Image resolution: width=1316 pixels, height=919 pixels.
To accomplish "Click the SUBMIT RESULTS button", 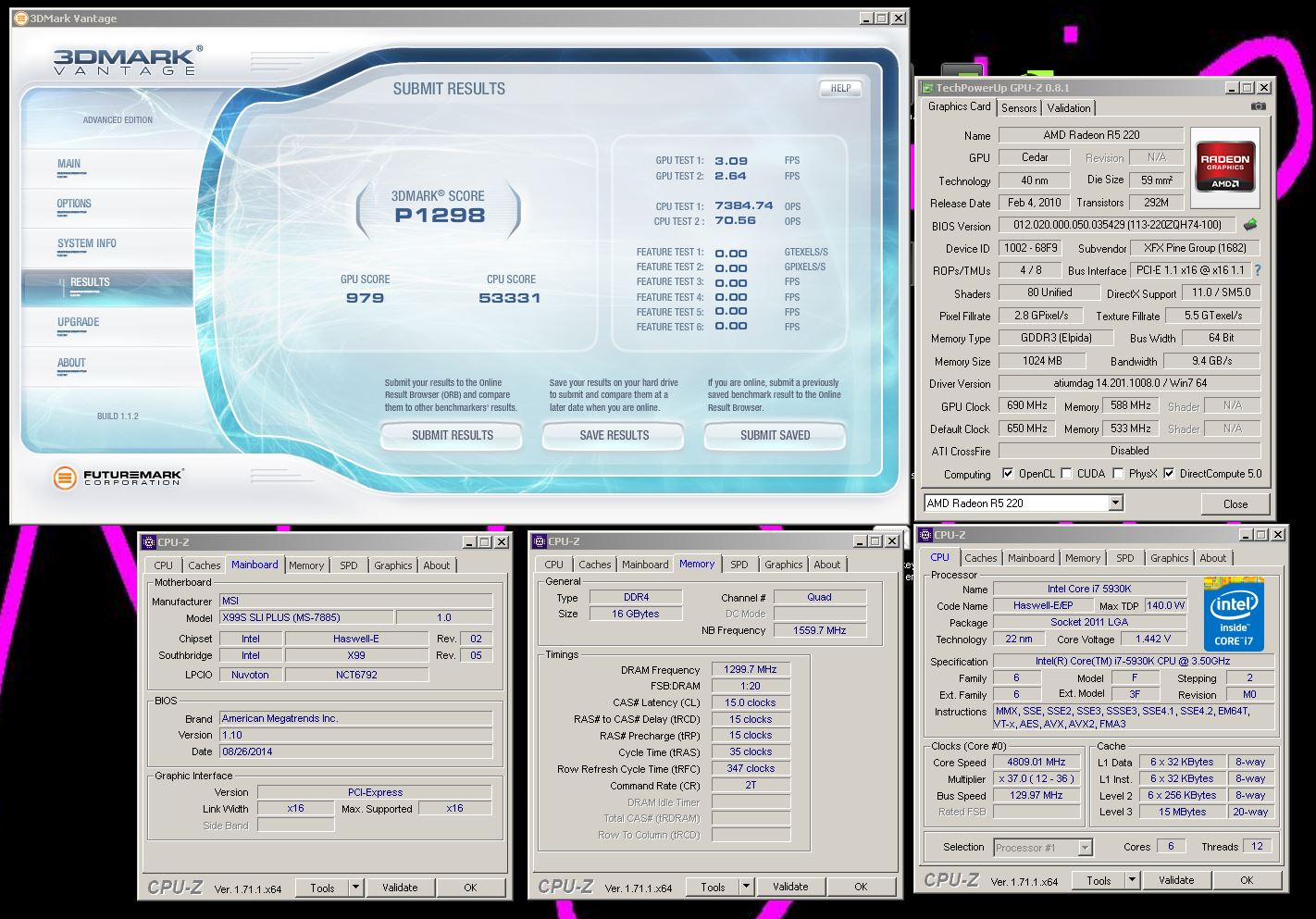I will point(452,435).
